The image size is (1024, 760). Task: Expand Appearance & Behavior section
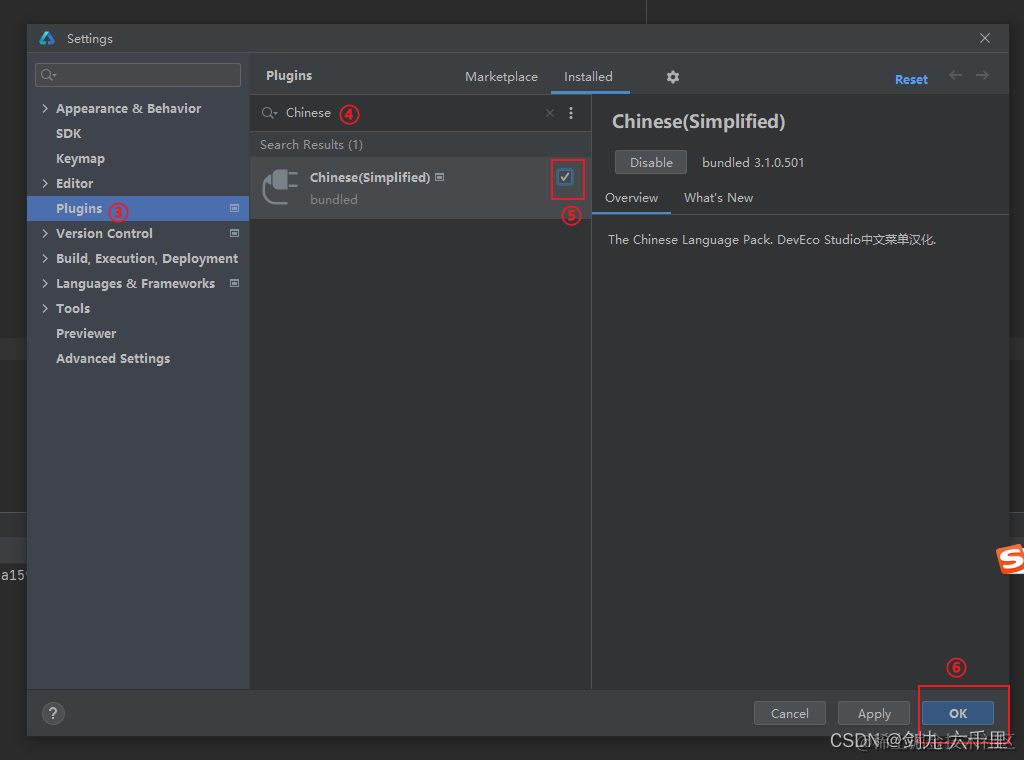pos(45,108)
